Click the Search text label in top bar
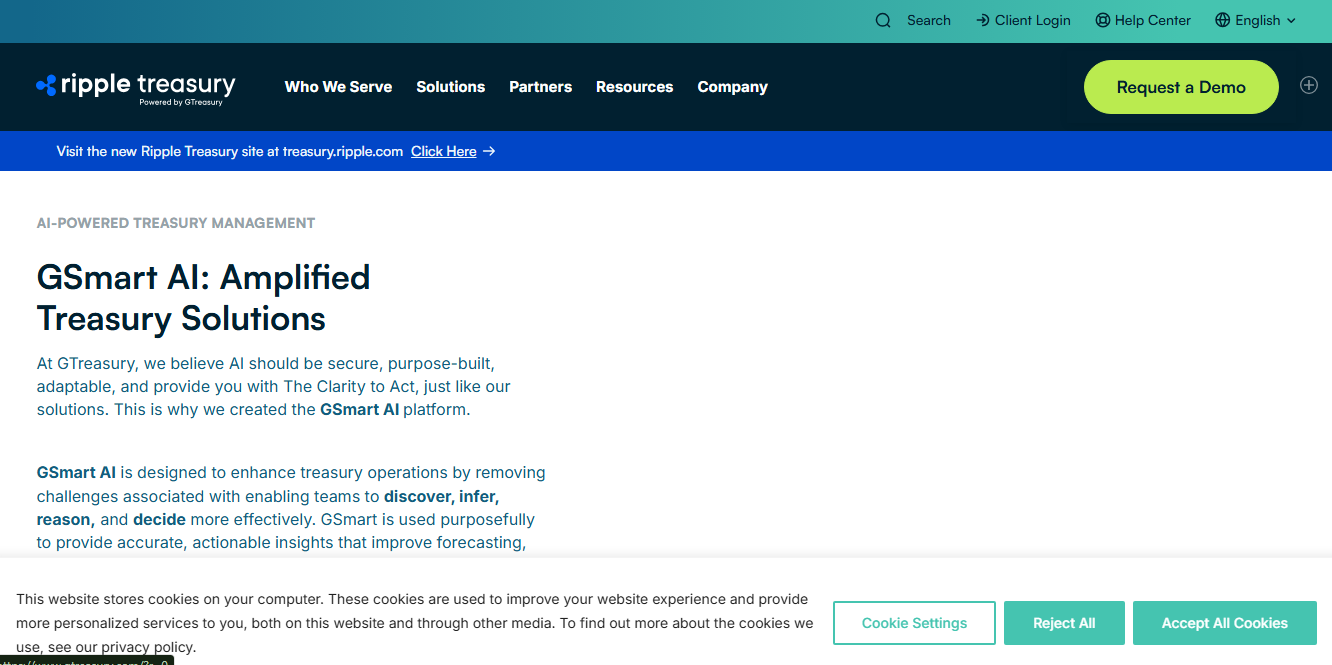The image size is (1332, 665). [928, 21]
